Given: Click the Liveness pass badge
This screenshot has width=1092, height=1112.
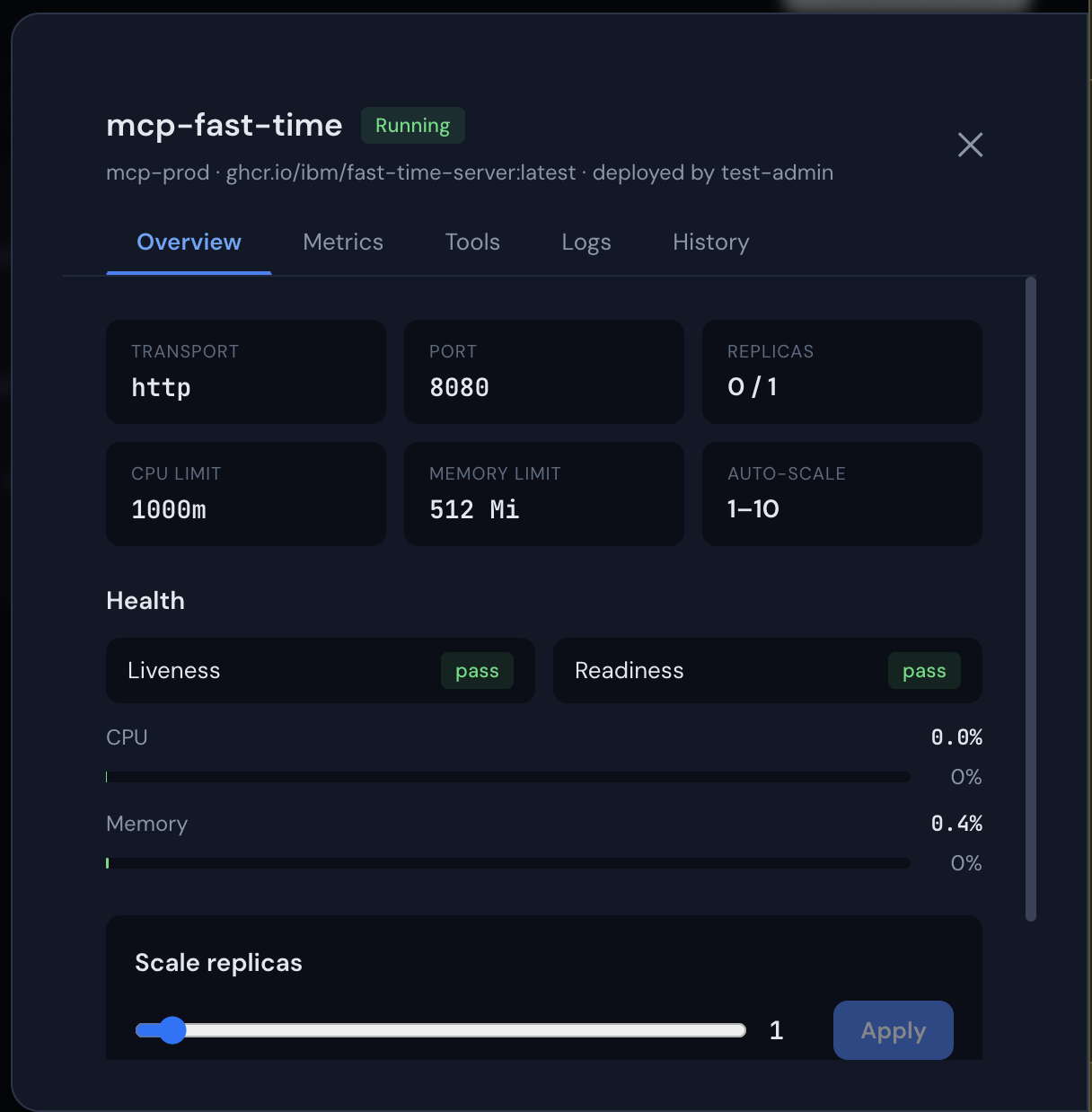Looking at the screenshot, I should click(x=477, y=671).
